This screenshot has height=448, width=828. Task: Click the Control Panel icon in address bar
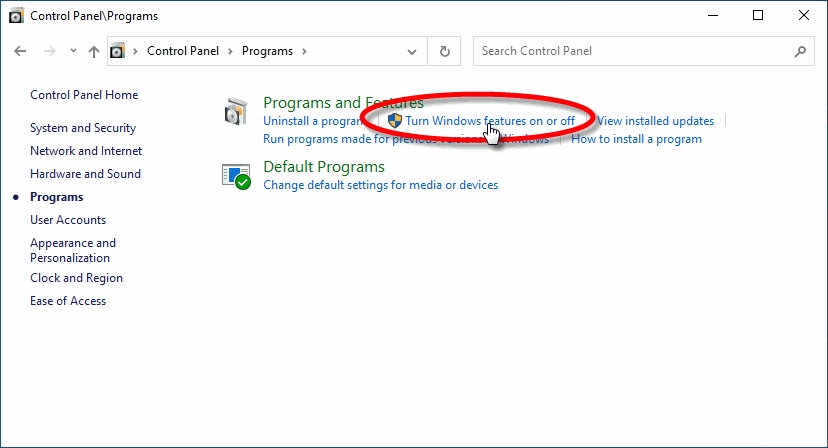coord(118,51)
